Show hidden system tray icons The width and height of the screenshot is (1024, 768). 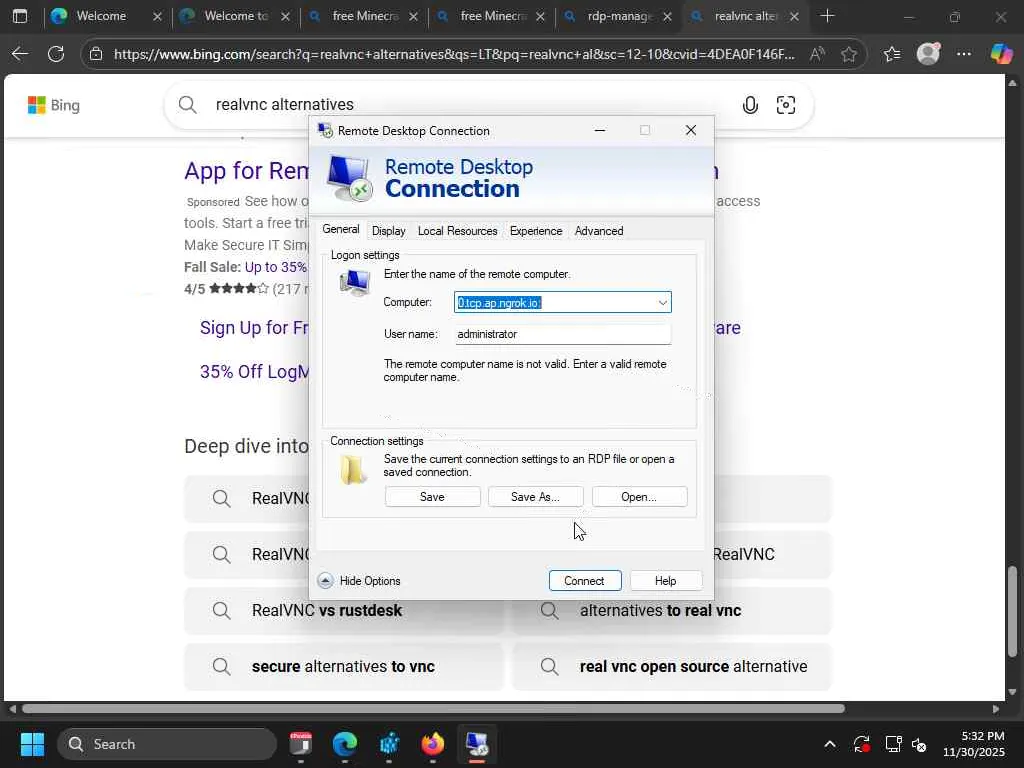829,744
